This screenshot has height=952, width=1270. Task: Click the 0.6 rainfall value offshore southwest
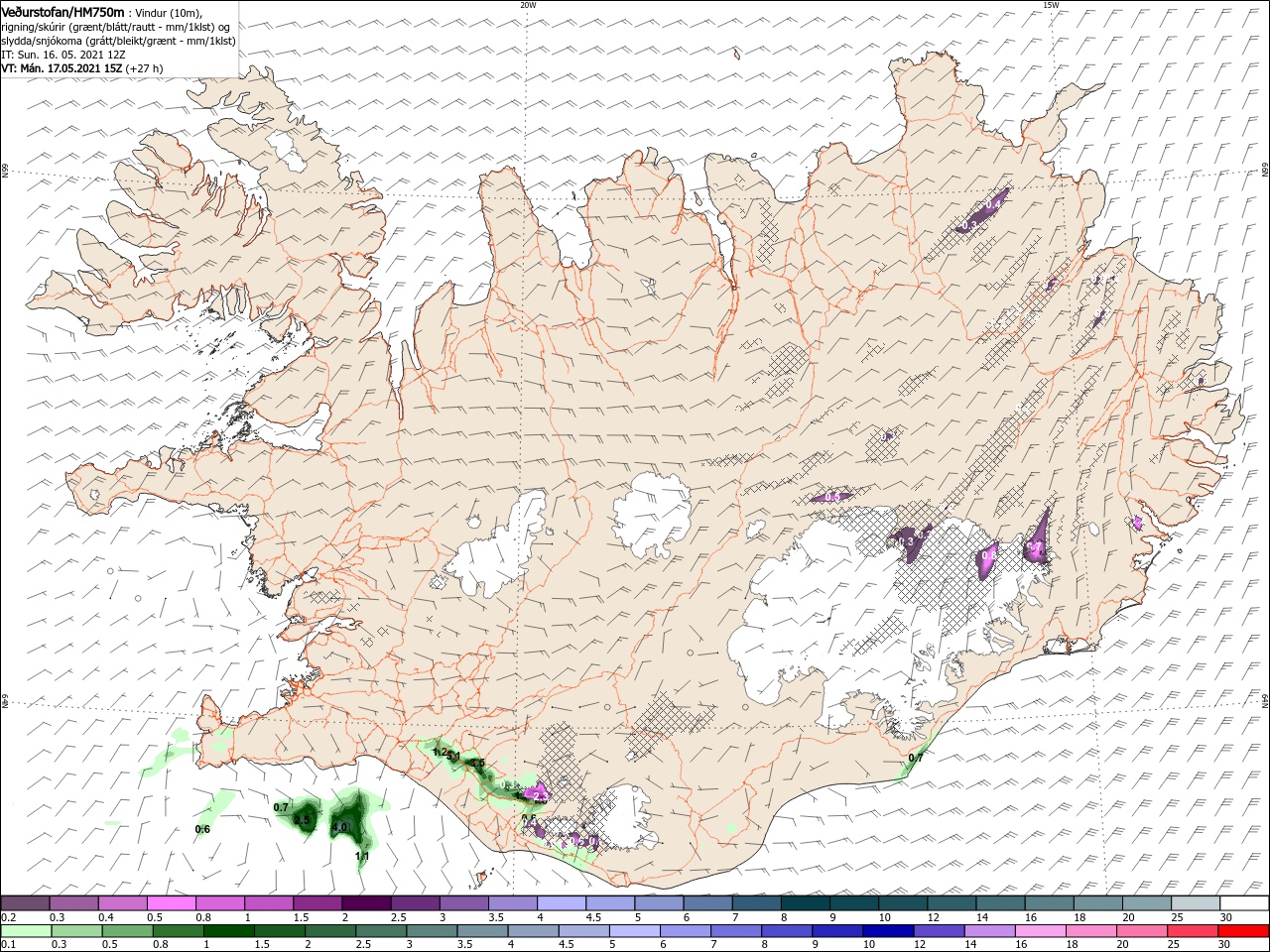(x=202, y=829)
